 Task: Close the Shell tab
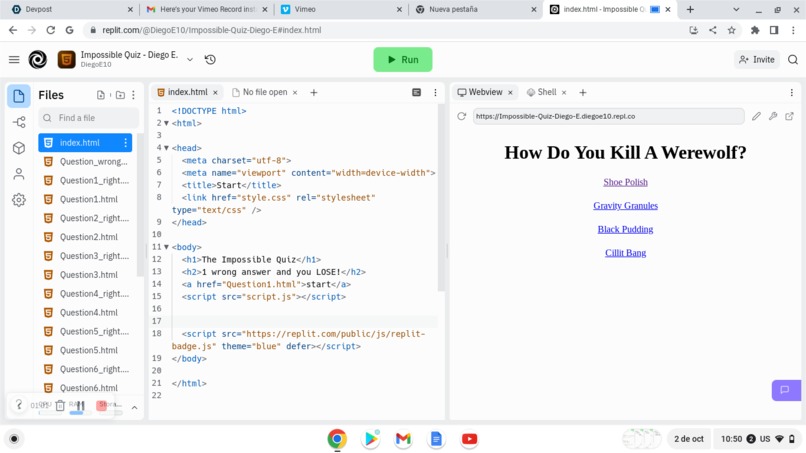coord(564,93)
